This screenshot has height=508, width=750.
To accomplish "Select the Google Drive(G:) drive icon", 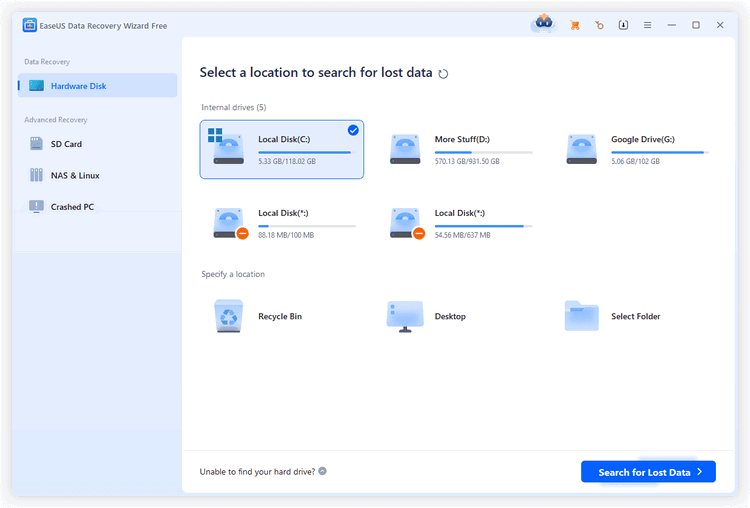I will pyautogui.click(x=582, y=149).
